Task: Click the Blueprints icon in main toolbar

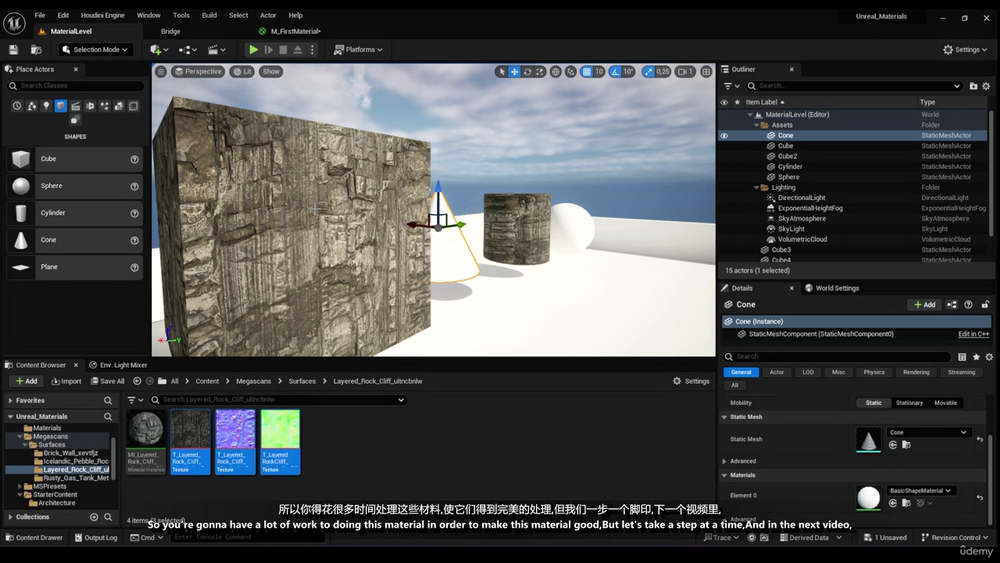Action: coord(187,49)
